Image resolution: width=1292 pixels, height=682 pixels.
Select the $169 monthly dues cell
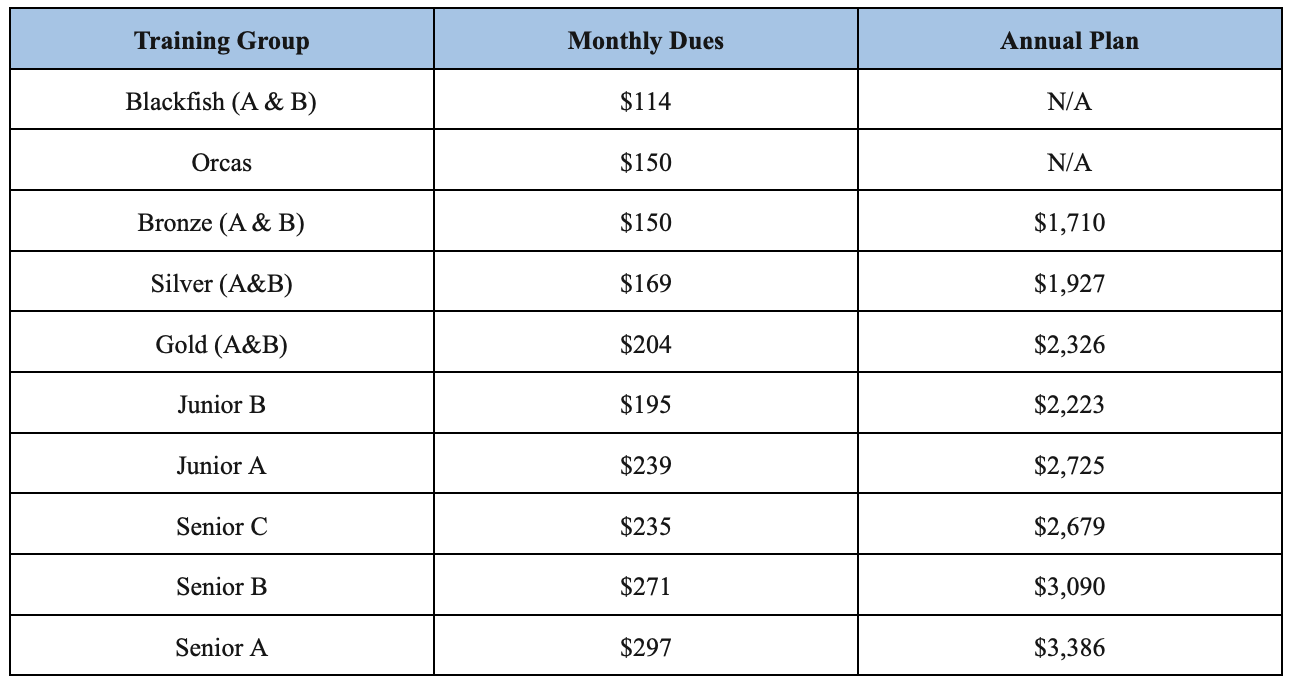645,284
